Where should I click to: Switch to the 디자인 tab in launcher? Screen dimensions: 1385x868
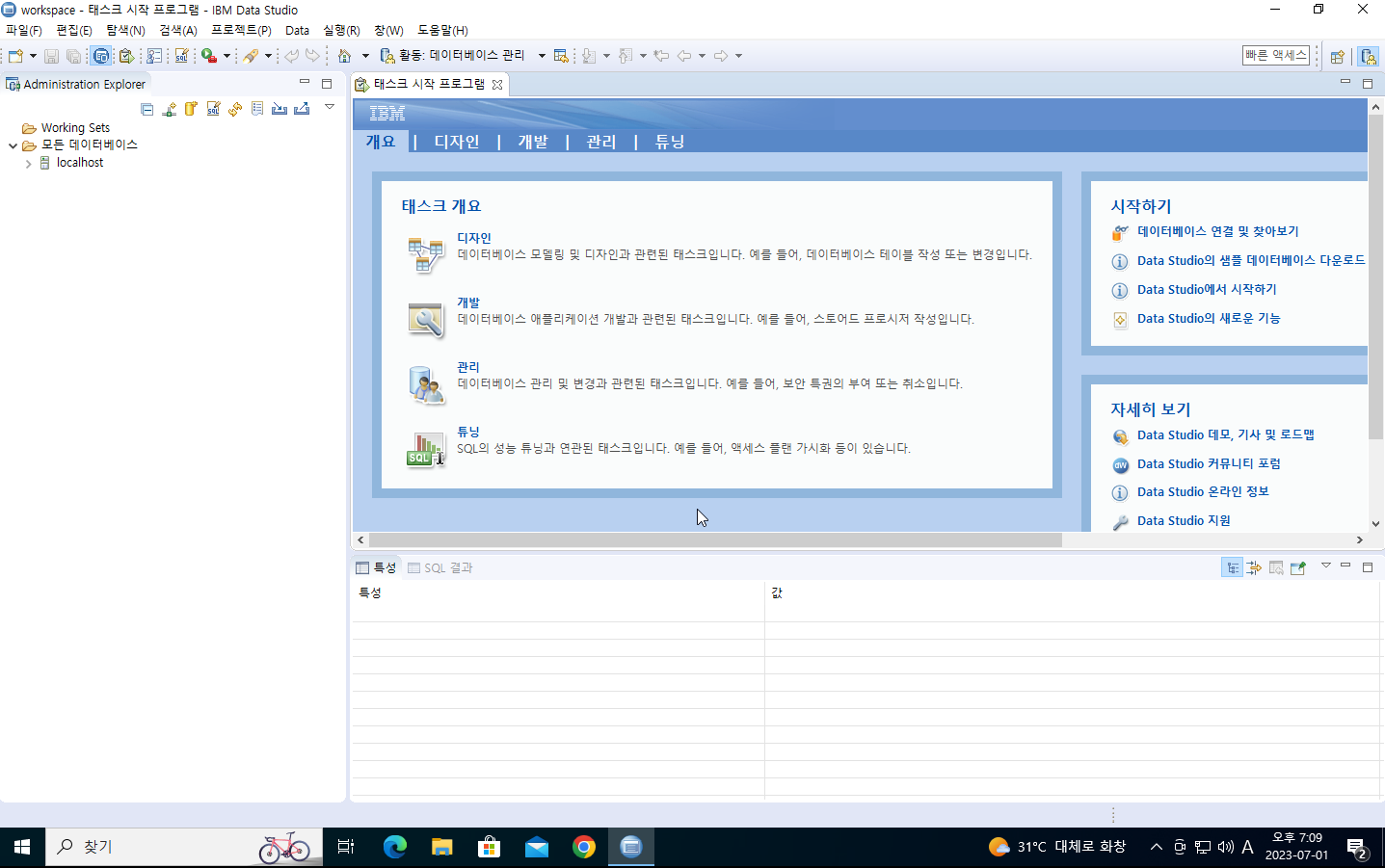point(456,142)
